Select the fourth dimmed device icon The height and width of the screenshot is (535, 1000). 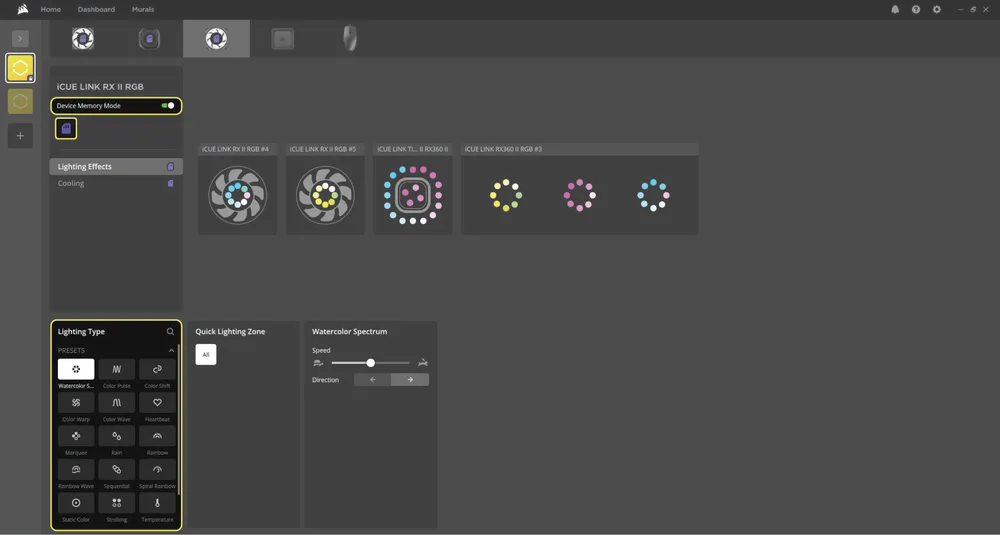click(283, 38)
